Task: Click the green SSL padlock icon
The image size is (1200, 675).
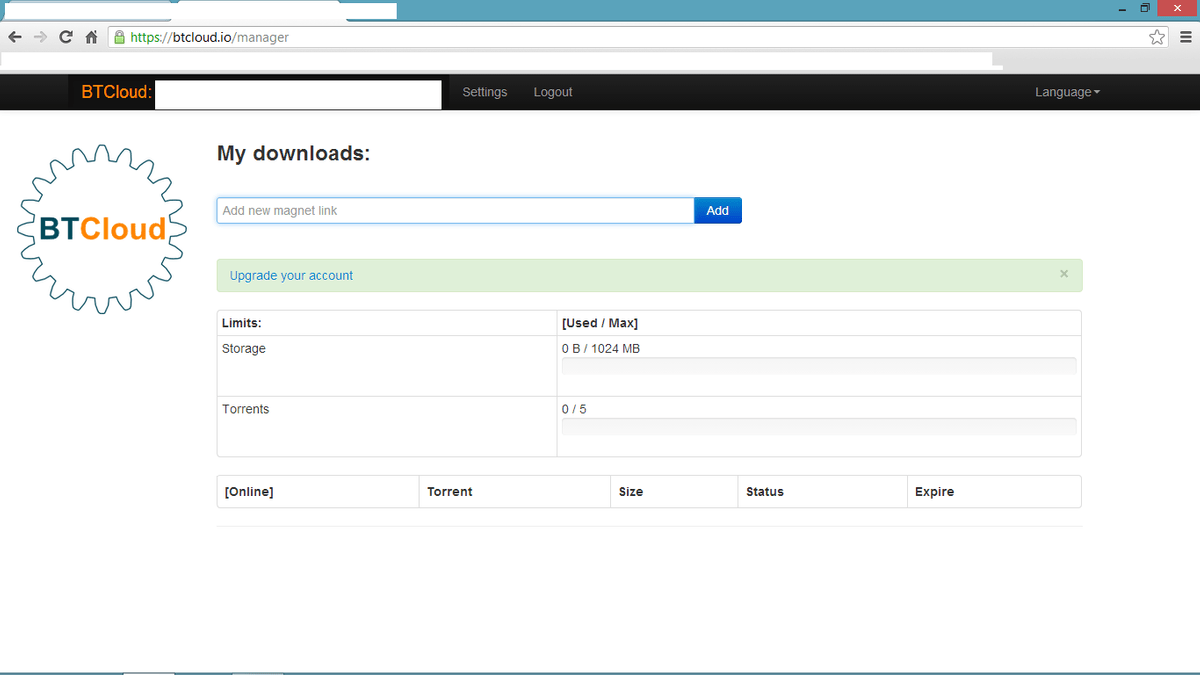Action: click(x=120, y=37)
